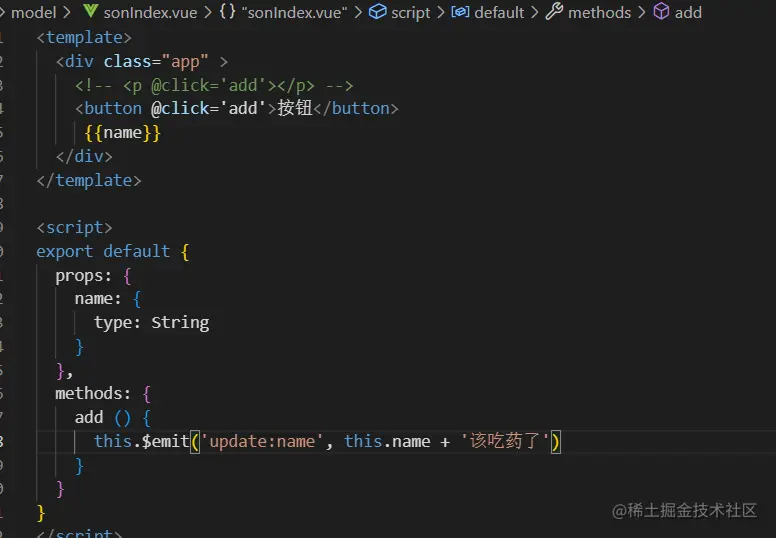Click the type: String line

(x=151, y=323)
